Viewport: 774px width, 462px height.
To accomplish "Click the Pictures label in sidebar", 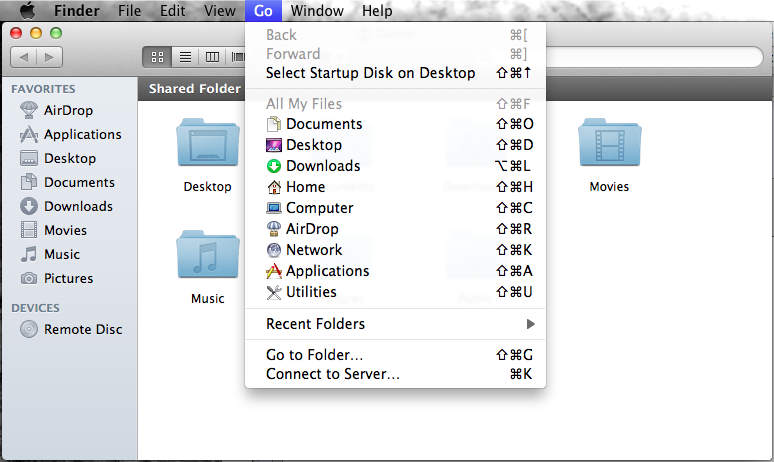I will [x=69, y=278].
